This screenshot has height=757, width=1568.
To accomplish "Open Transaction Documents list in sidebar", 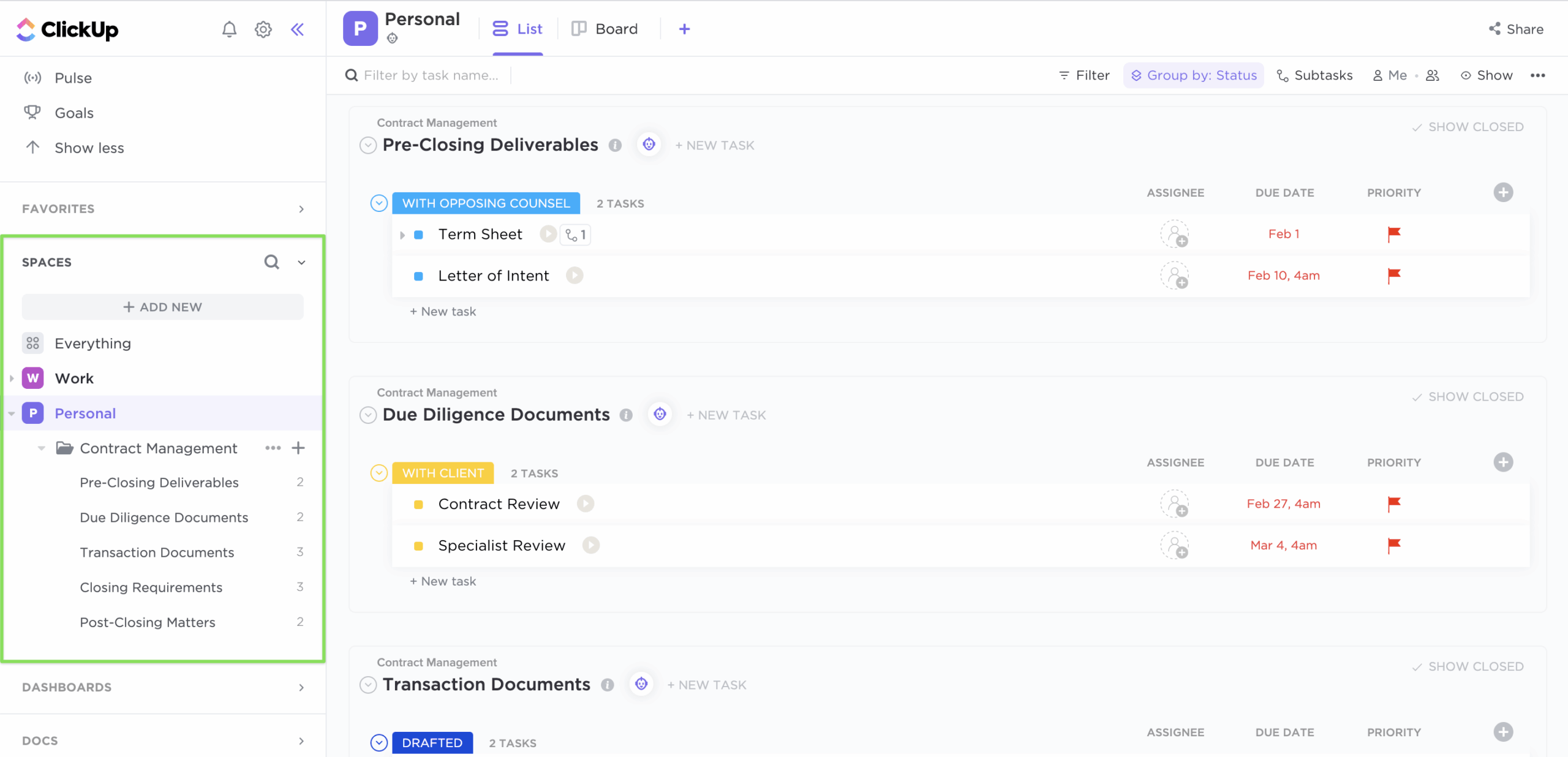I will [x=157, y=552].
